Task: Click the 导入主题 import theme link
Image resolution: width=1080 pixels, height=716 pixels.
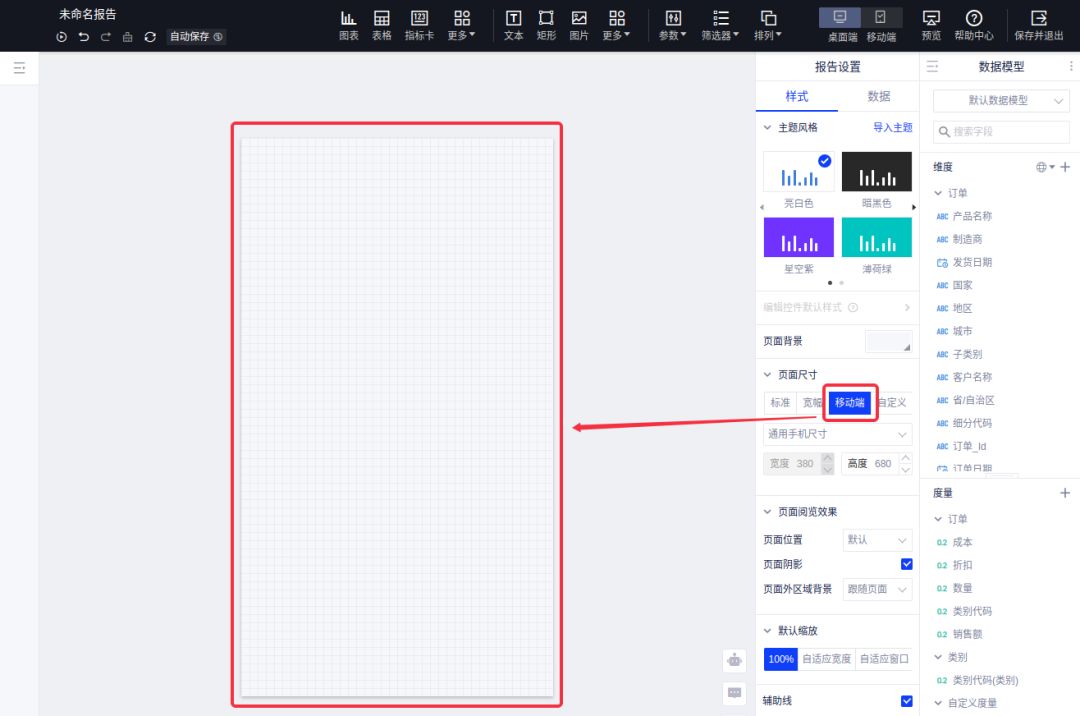Action: [893, 127]
